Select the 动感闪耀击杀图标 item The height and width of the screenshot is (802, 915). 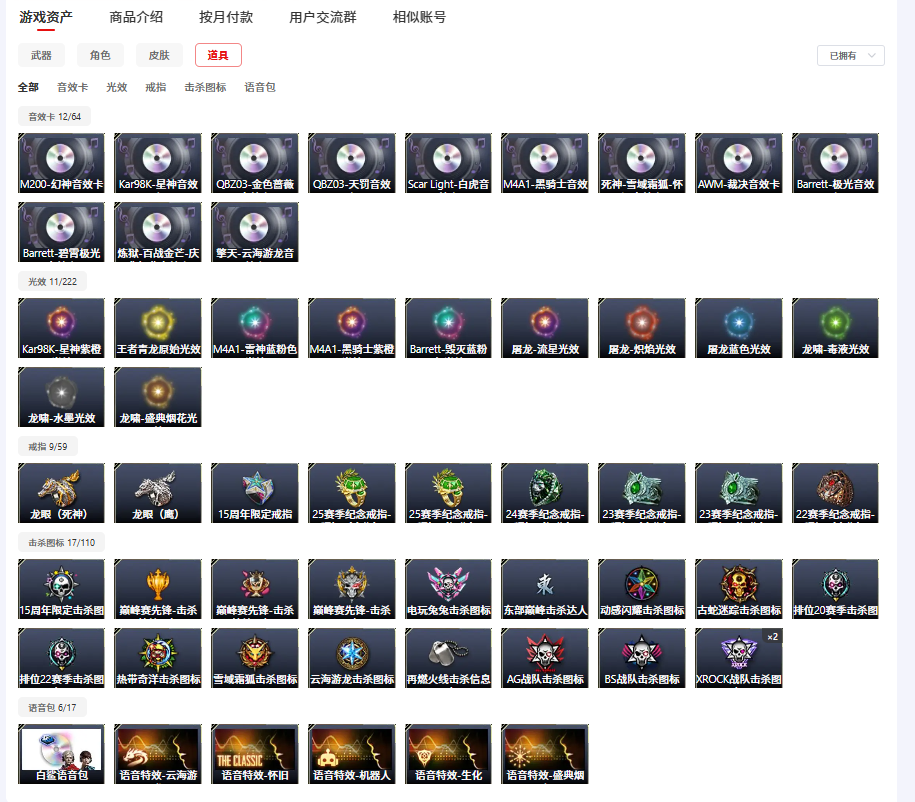(642, 589)
